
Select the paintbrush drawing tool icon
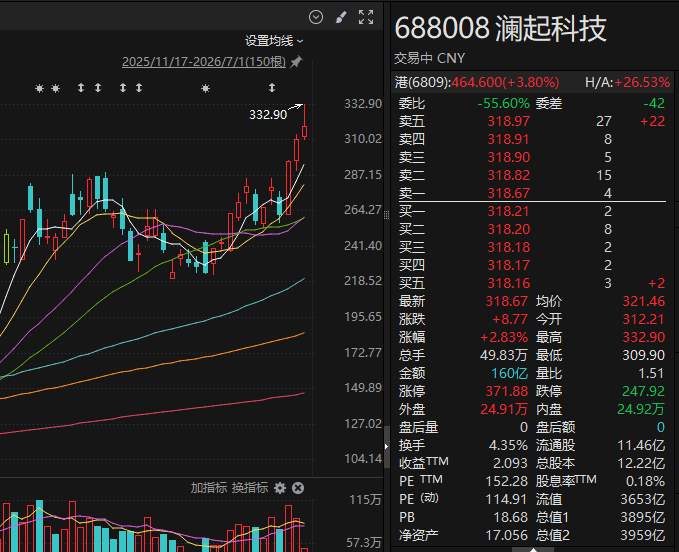(341, 17)
